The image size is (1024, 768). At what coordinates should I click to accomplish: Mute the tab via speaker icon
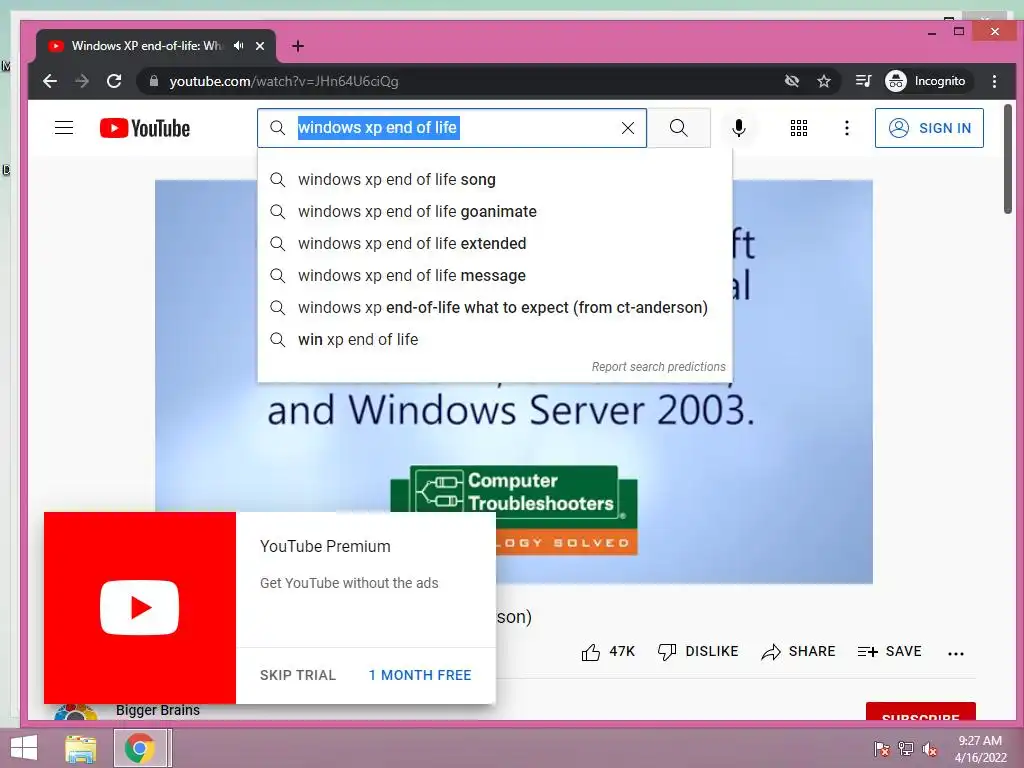coord(238,46)
